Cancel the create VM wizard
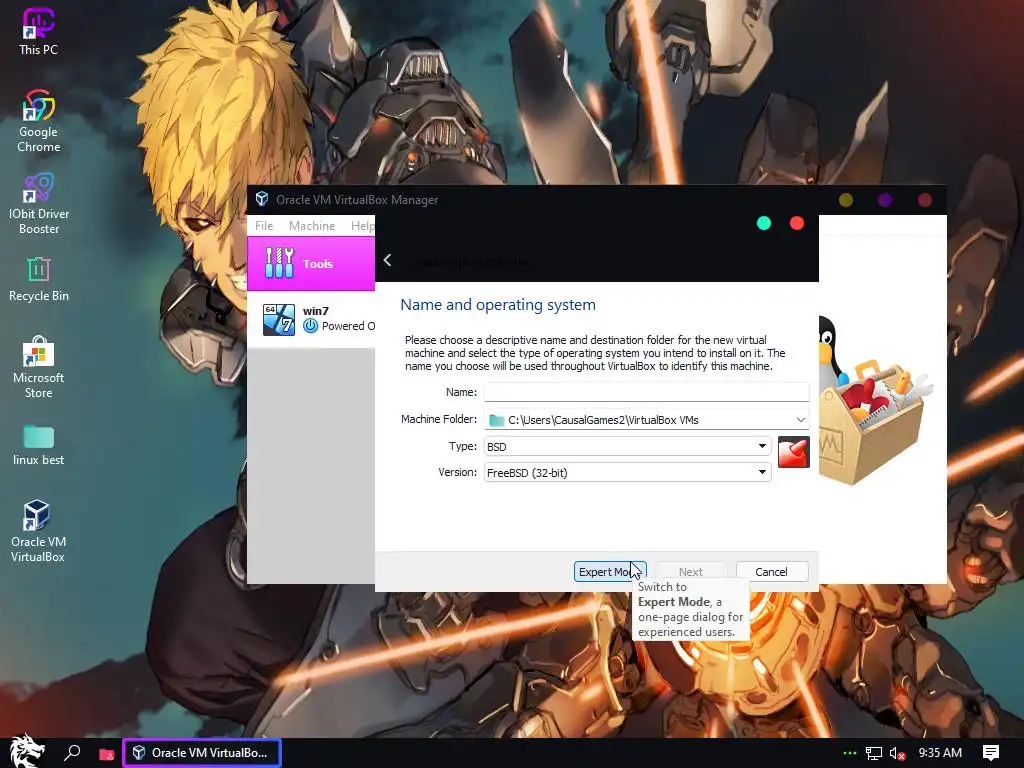1024x768 pixels. point(771,571)
